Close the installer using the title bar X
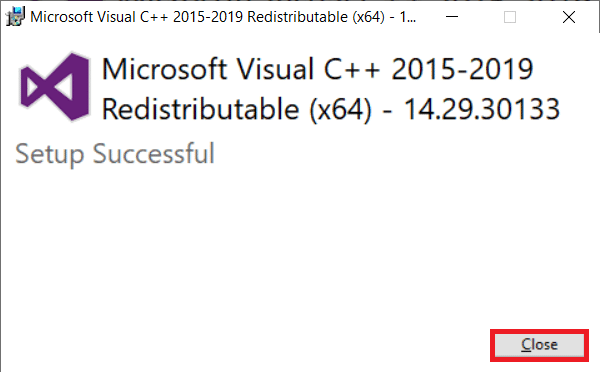The image size is (600, 372). 569,17
